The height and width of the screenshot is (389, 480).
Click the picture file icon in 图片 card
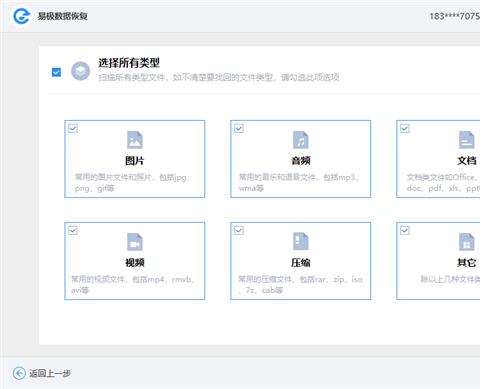pos(135,140)
